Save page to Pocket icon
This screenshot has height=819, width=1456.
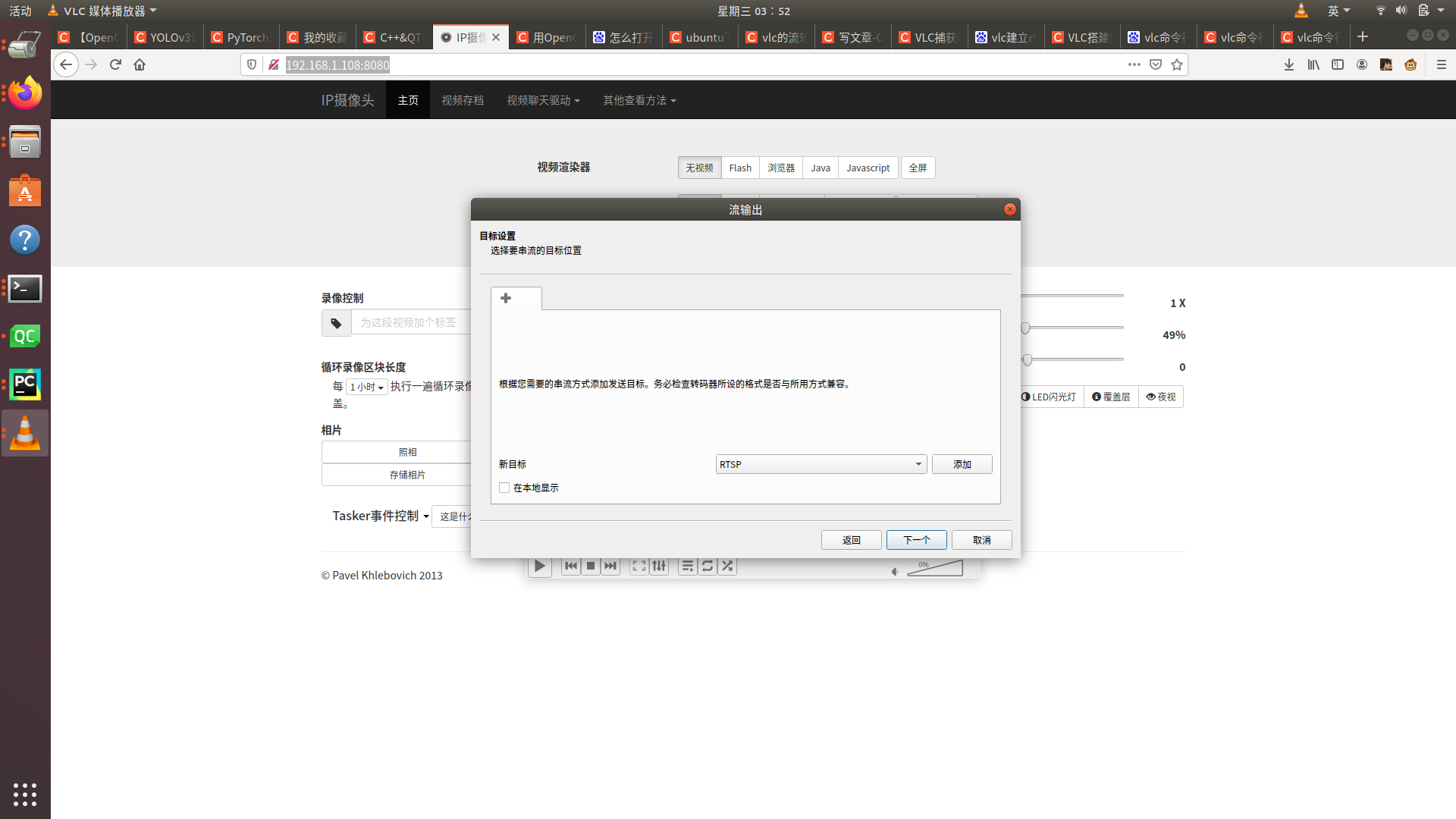pyautogui.click(x=1156, y=64)
